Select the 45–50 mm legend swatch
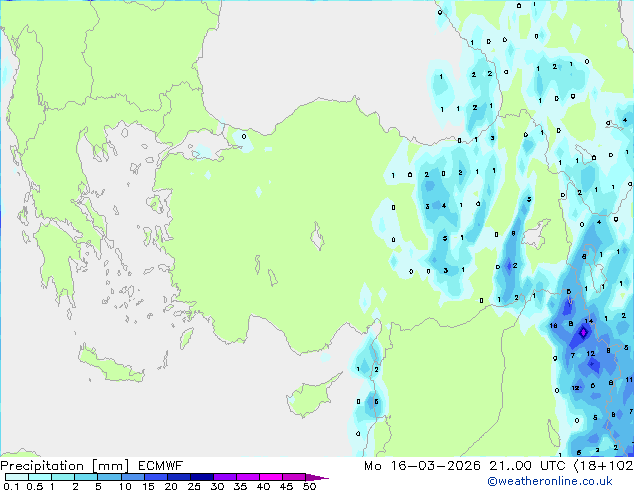 pyautogui.click(x=294, y=477)
